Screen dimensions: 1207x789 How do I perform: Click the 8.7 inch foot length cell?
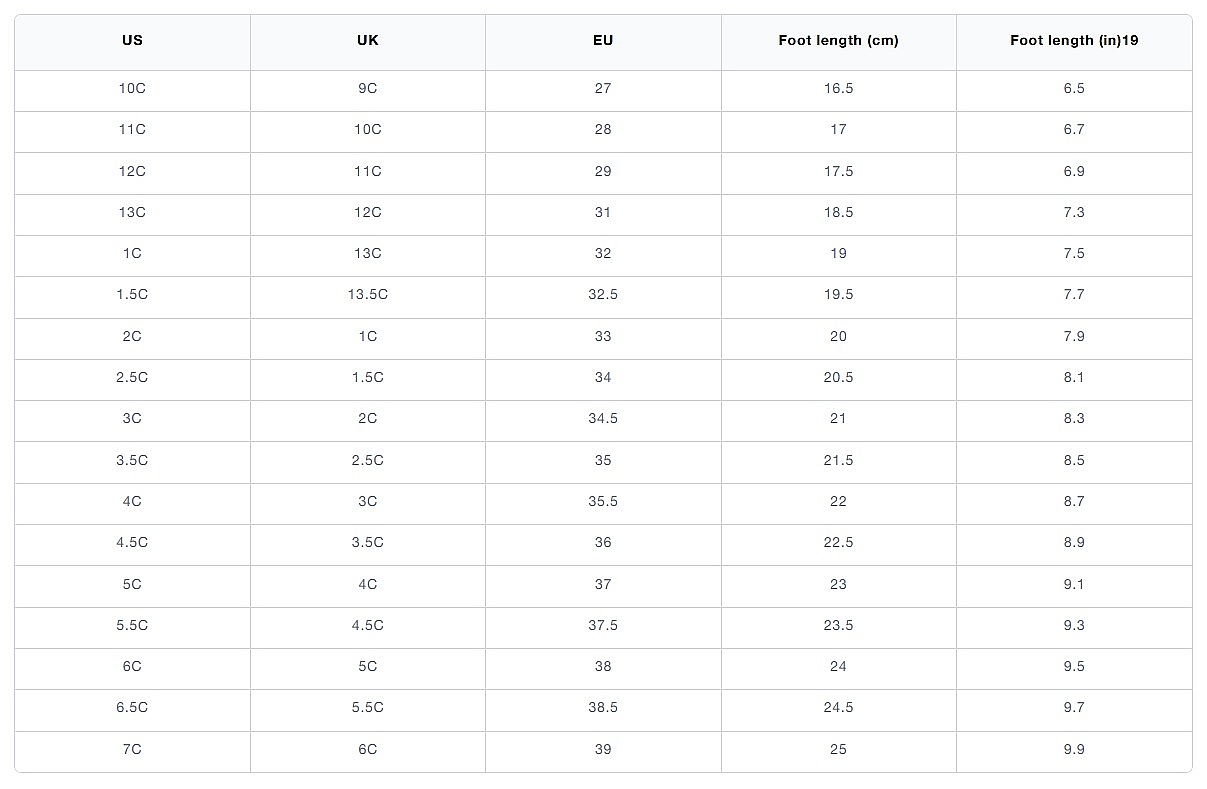[1074, 501]
